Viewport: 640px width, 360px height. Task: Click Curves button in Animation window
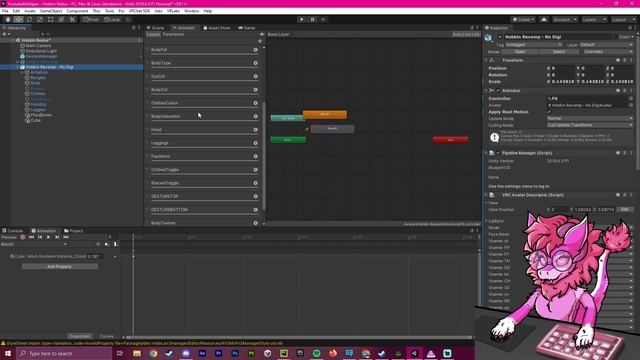(x=107, y=336)
